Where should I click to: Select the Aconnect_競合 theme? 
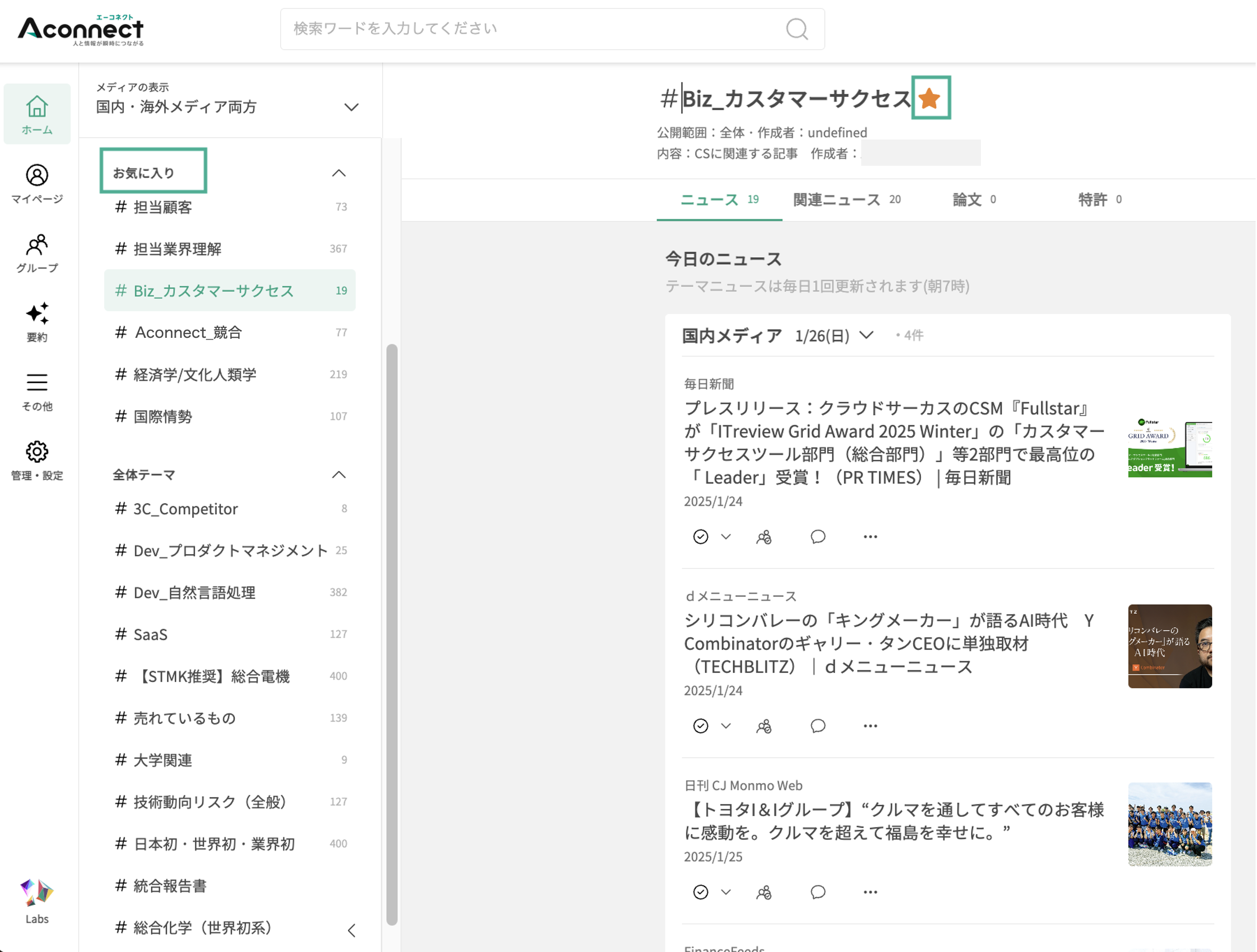pos(230,332)
